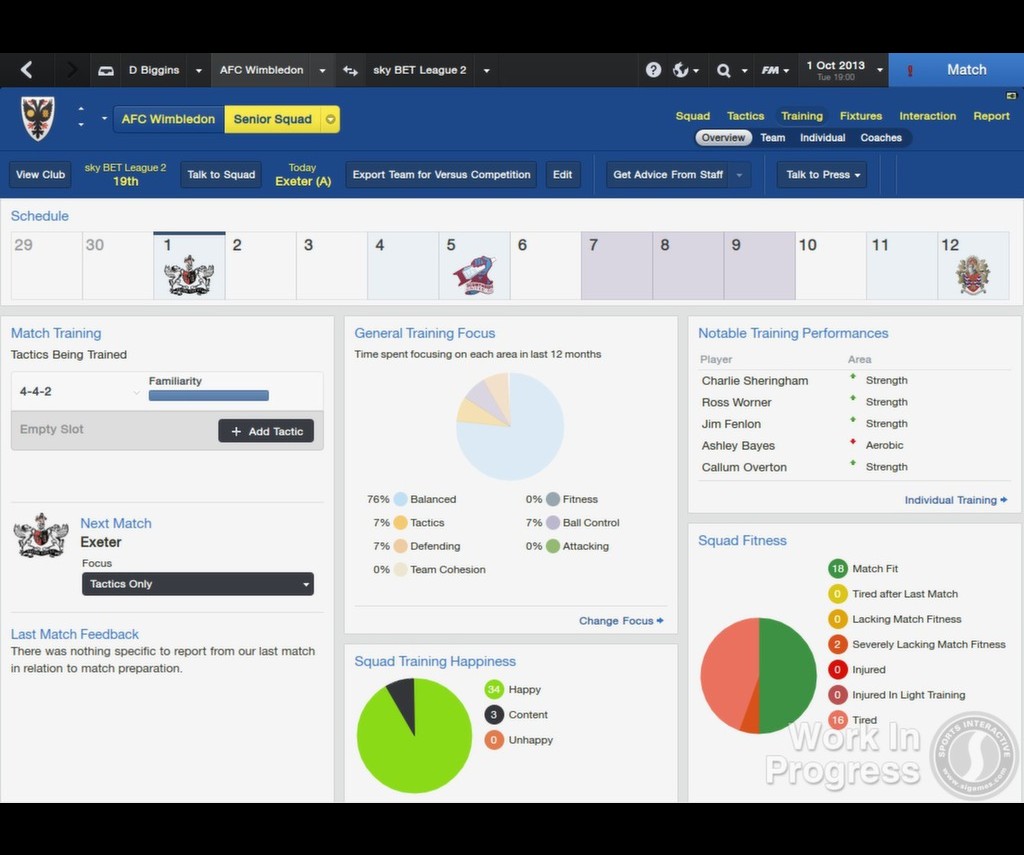Click the Happy count badge
The width and height of the screenshot is (1024, 855).
[x=494, y=689]
